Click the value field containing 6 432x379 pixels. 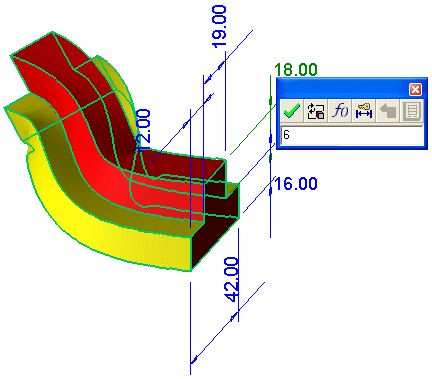[352, 135]
